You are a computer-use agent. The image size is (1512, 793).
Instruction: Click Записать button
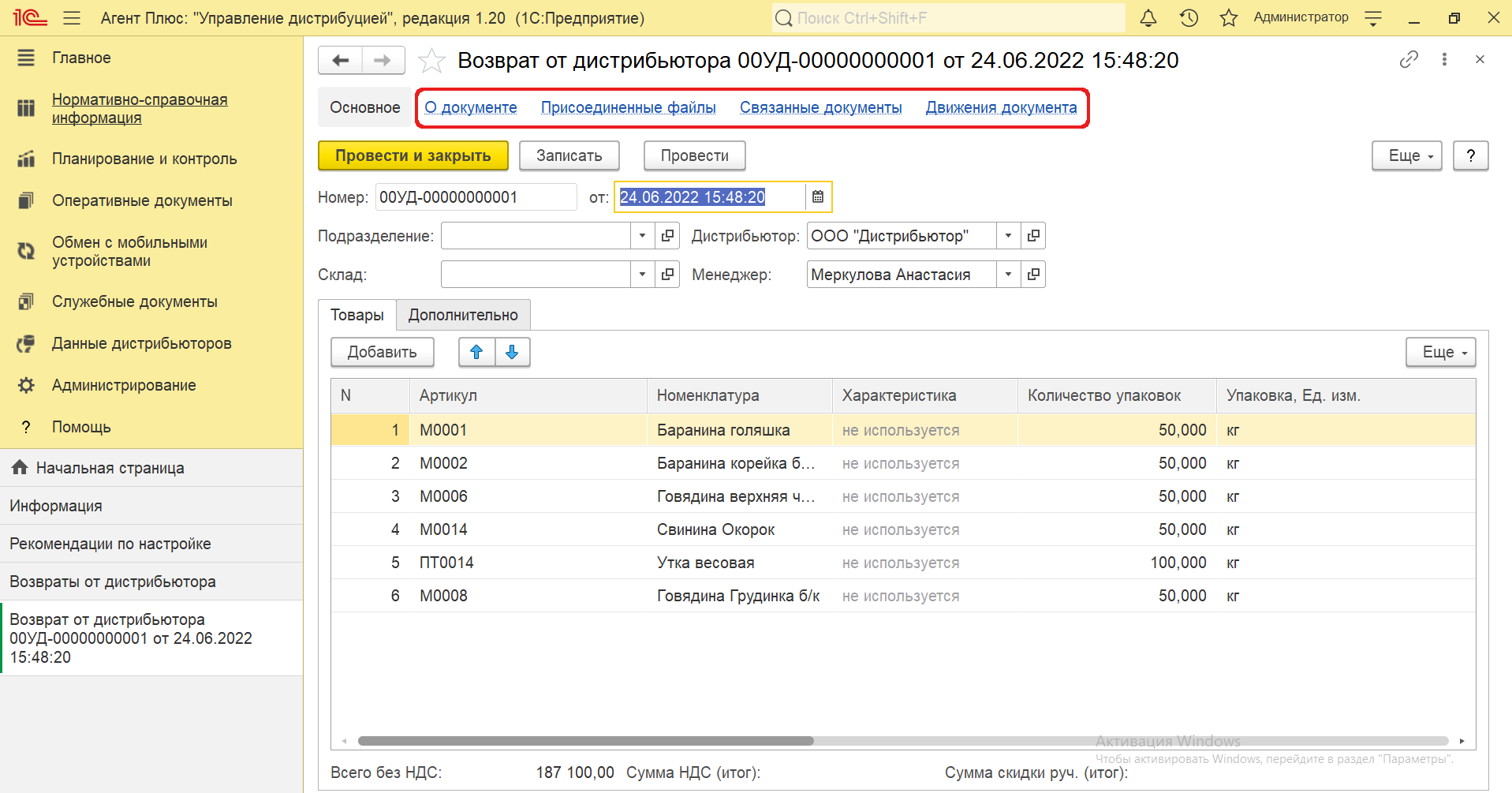569,155
